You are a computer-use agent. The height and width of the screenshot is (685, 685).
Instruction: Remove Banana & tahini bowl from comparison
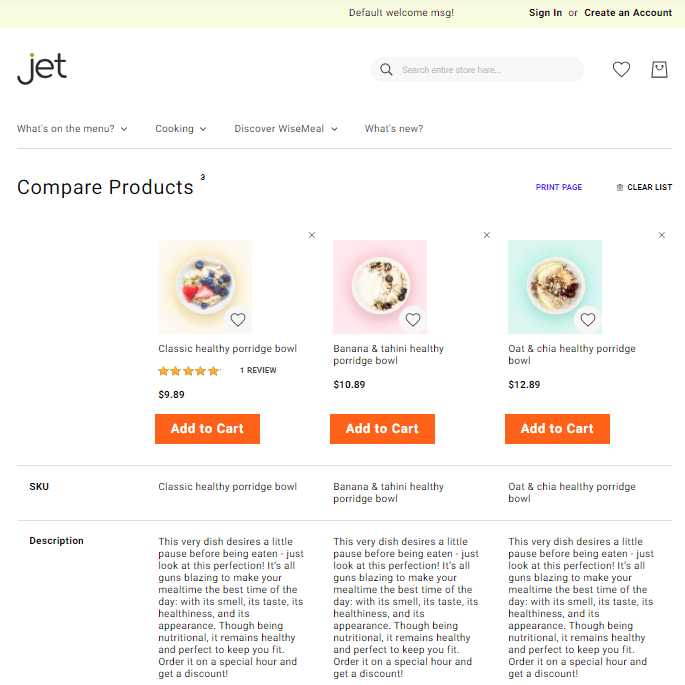487,235
